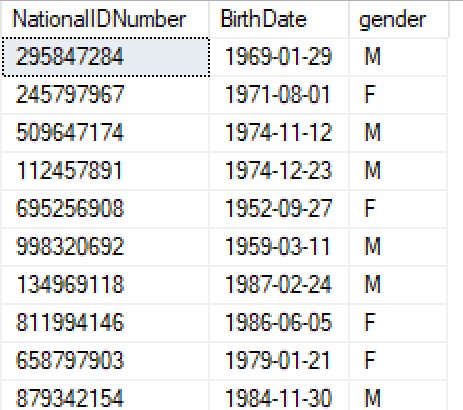463x410 pixels.
Task: Select the NationalIDNumber column header
Action: coord(105,19)
